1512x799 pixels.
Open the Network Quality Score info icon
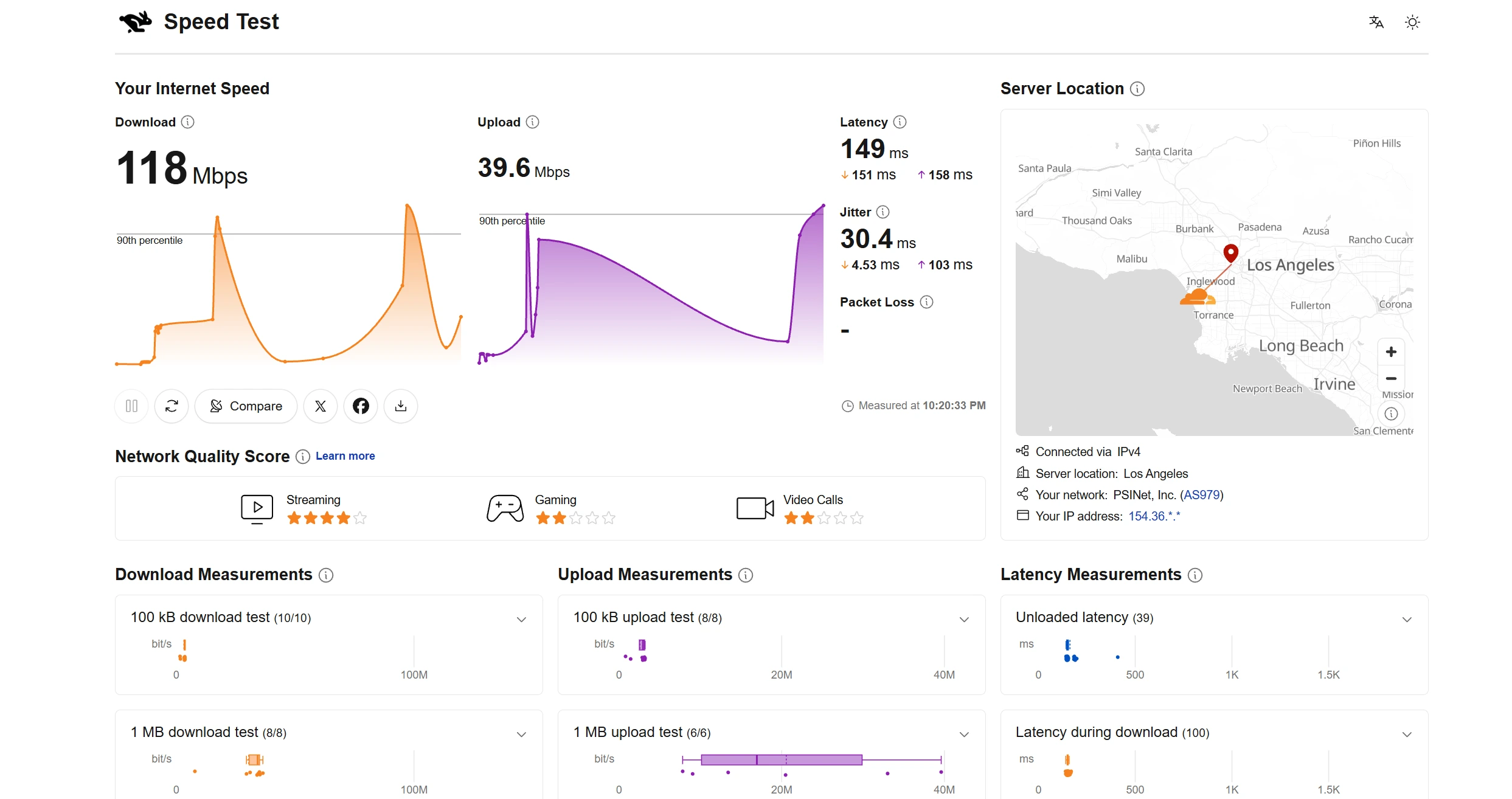click(303, 457)
